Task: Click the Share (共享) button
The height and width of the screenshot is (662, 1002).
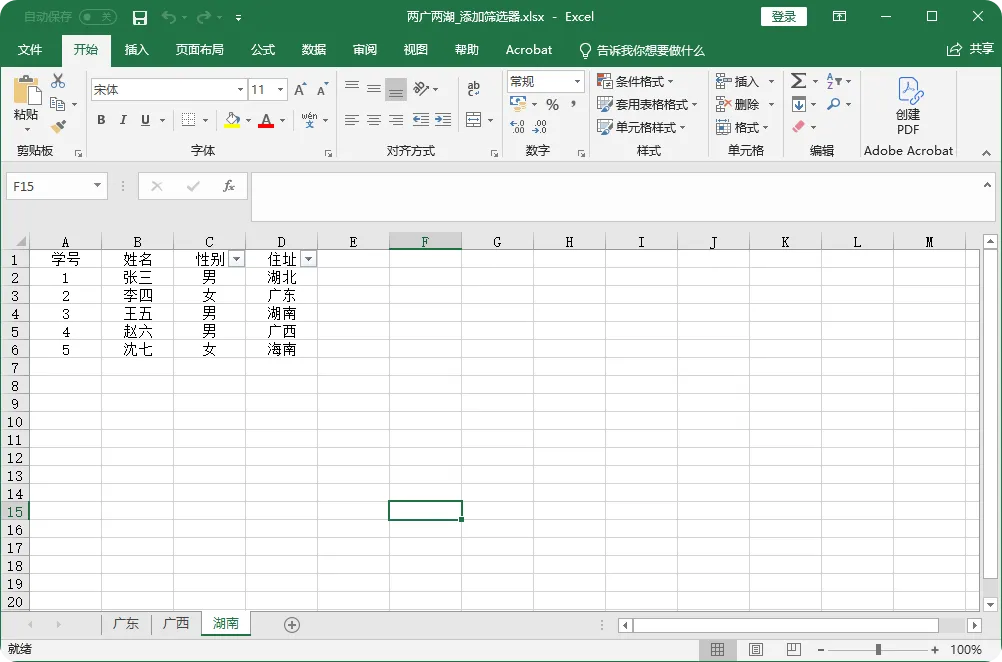Action: (970, 49)
